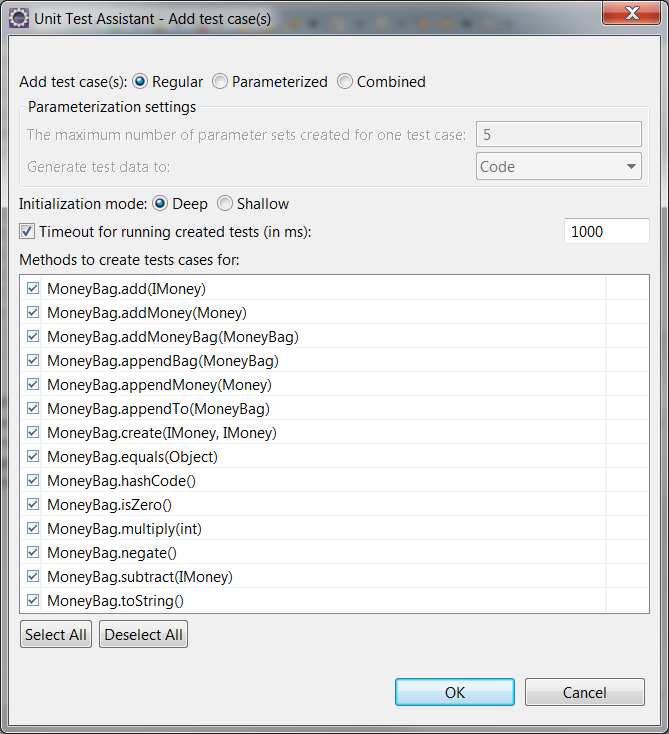Viewport: 669px width, 734px height.
Task: Select Deep initialization mode
Action: coord(160,204)
